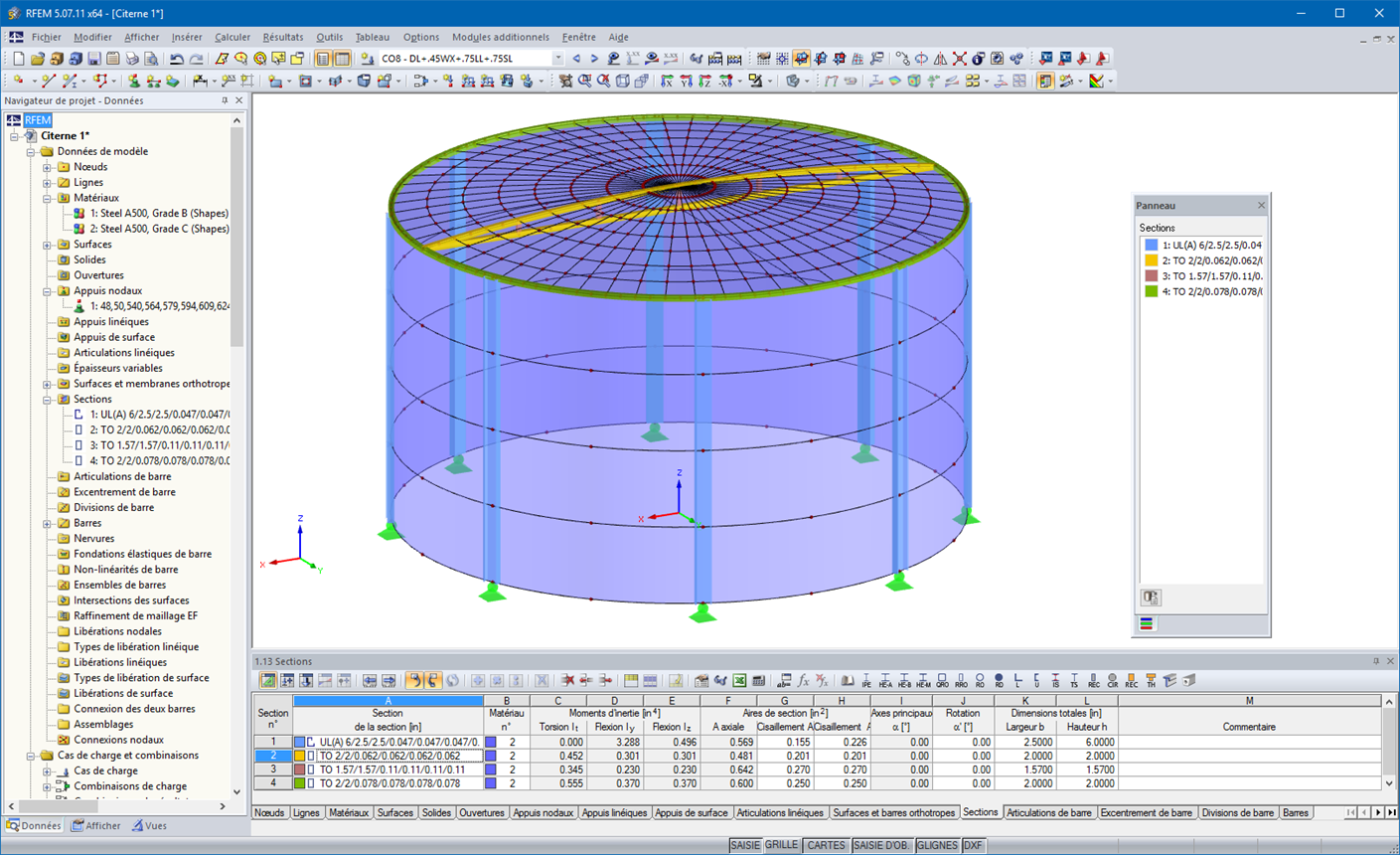The image size is (1400, 855).
Task: Export the Sections table to Excel
Action: pyautogui.click(x=740, y=681)
